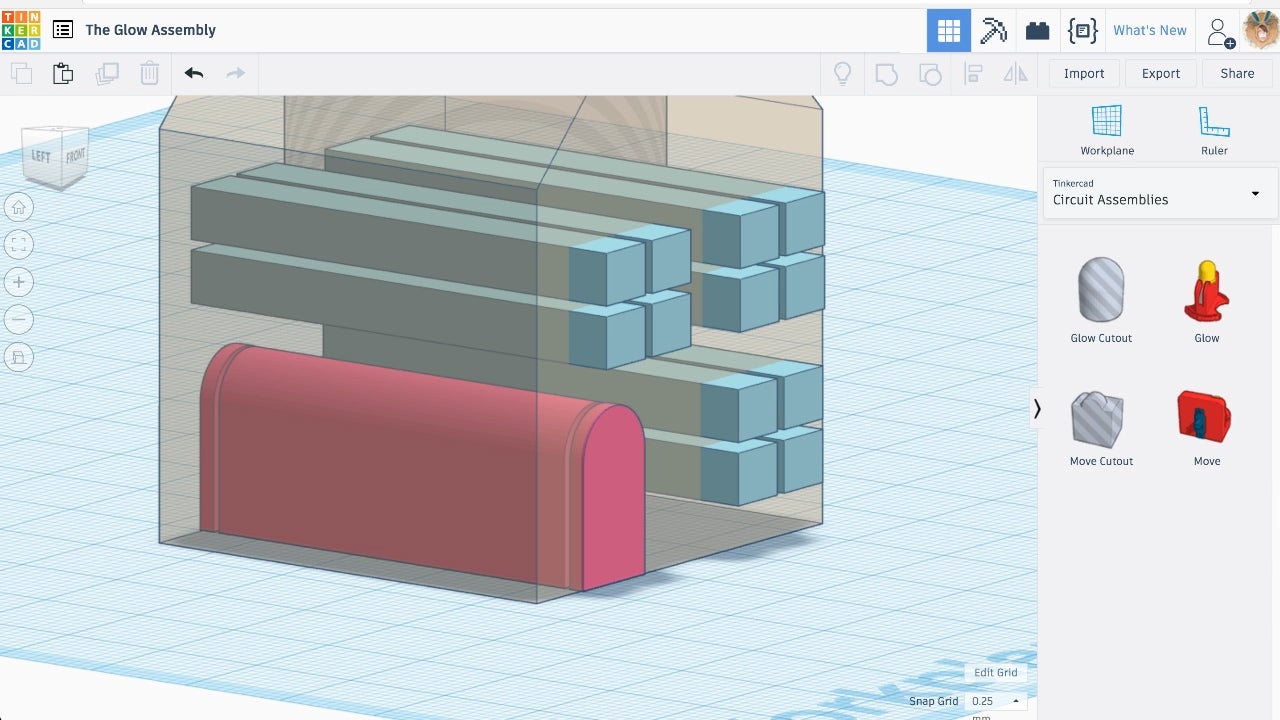Undo the last action
Viewport: 1280px width, 720px height.
pyautogui.click(x=194, y=73)
